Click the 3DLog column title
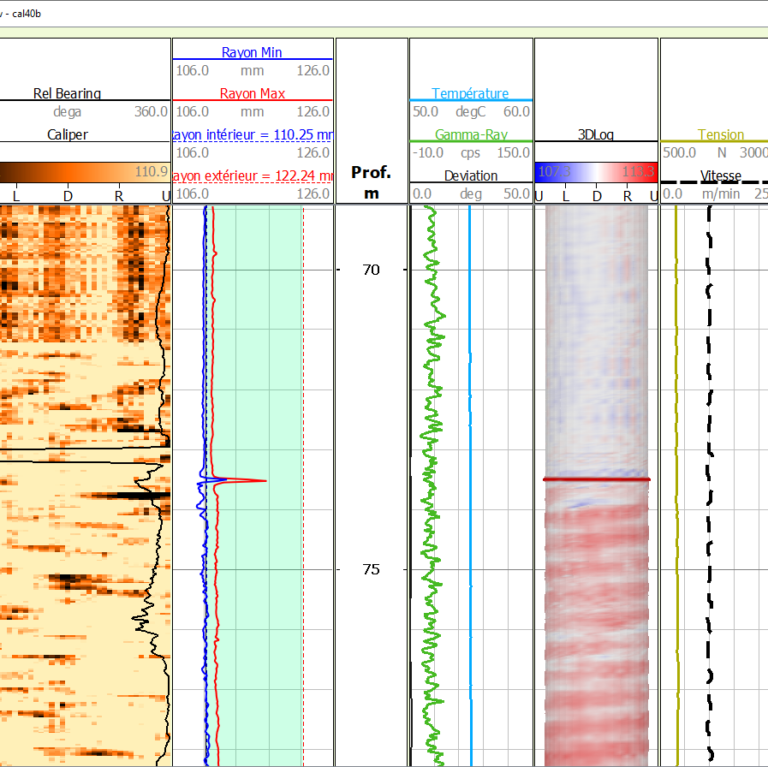 [596, 134]
